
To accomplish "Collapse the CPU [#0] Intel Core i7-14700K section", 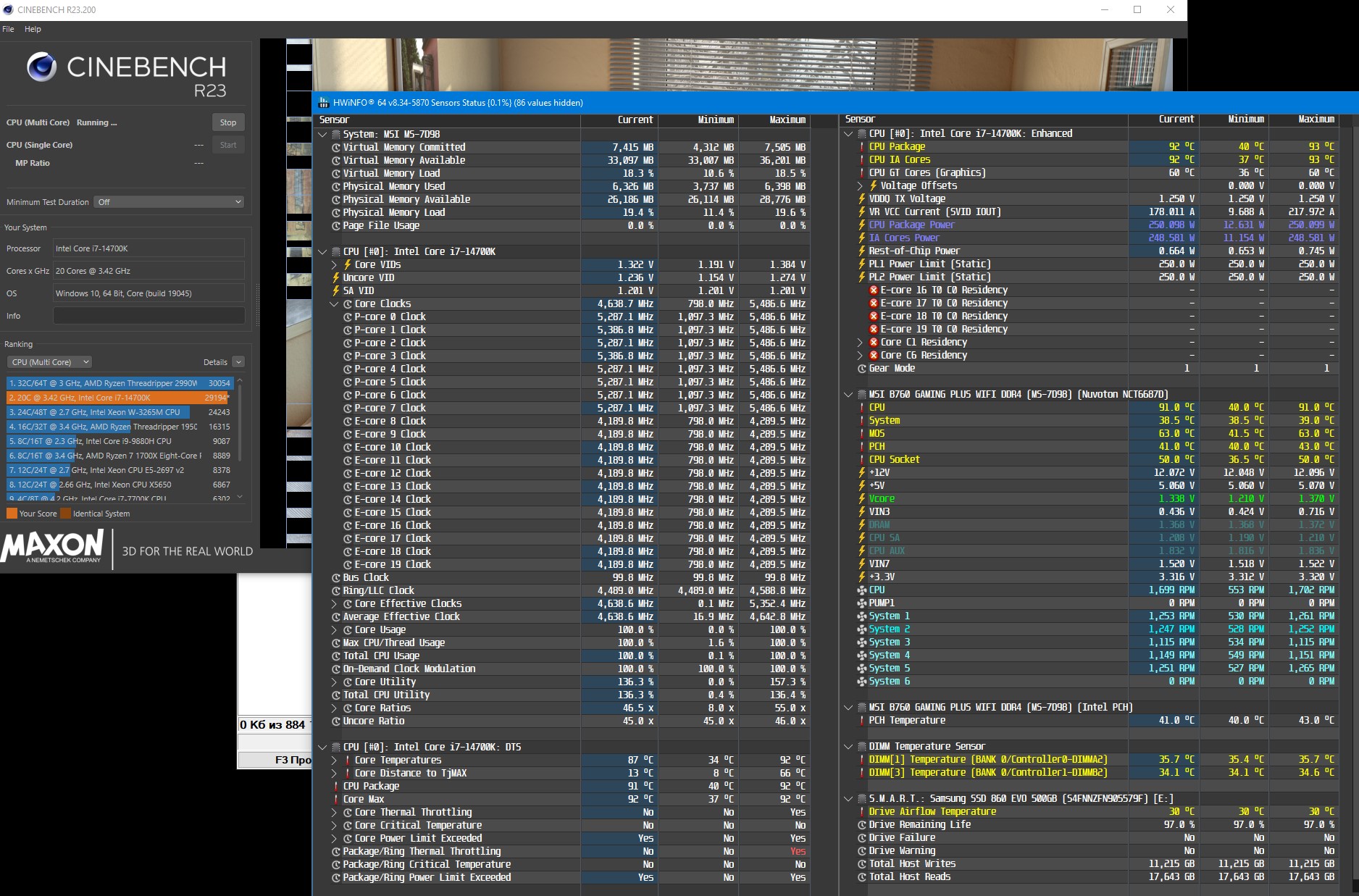I will pyautogui.click(x=322, y=252).
